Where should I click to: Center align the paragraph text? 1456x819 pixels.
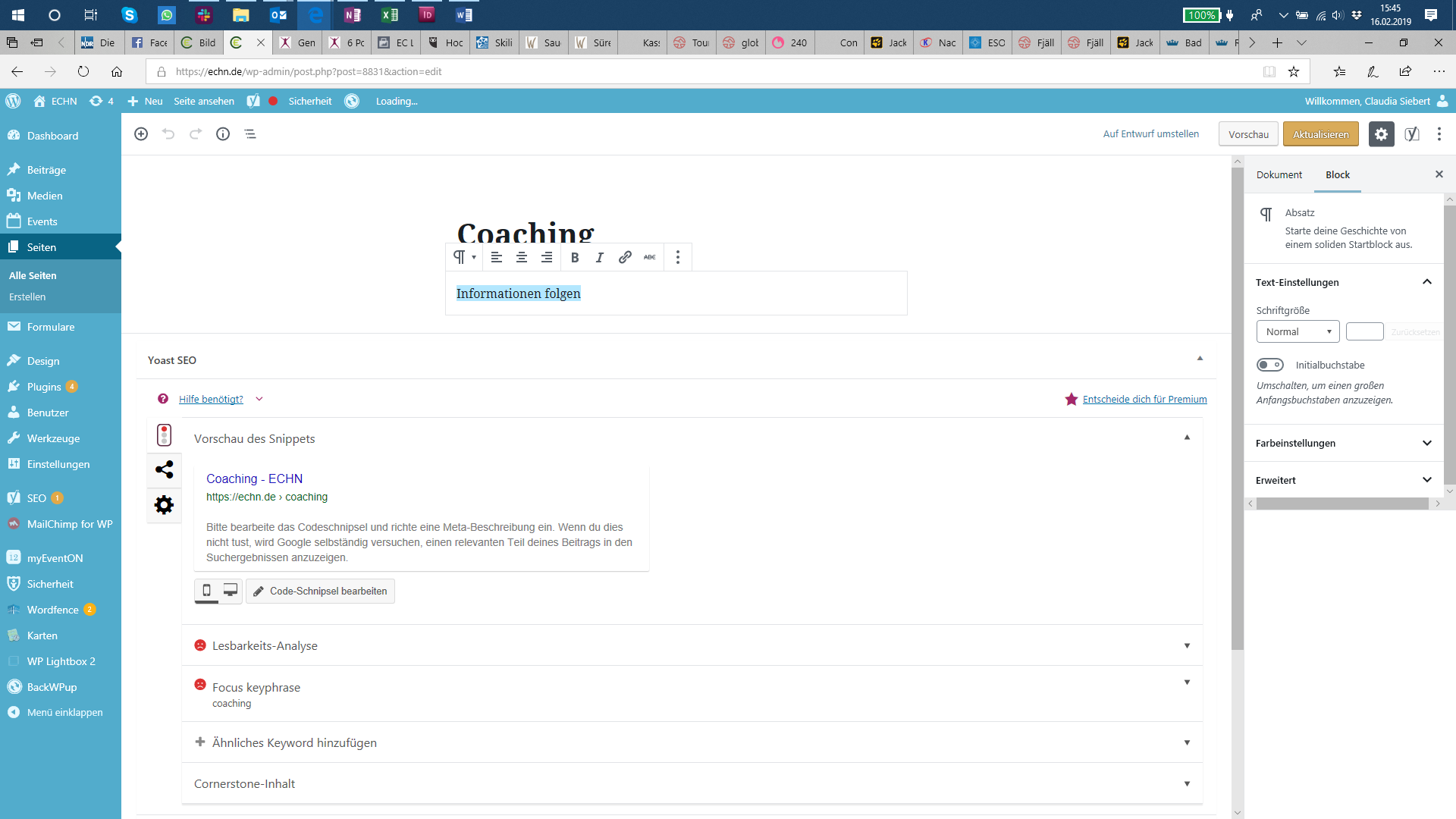[x=522, y=257]
